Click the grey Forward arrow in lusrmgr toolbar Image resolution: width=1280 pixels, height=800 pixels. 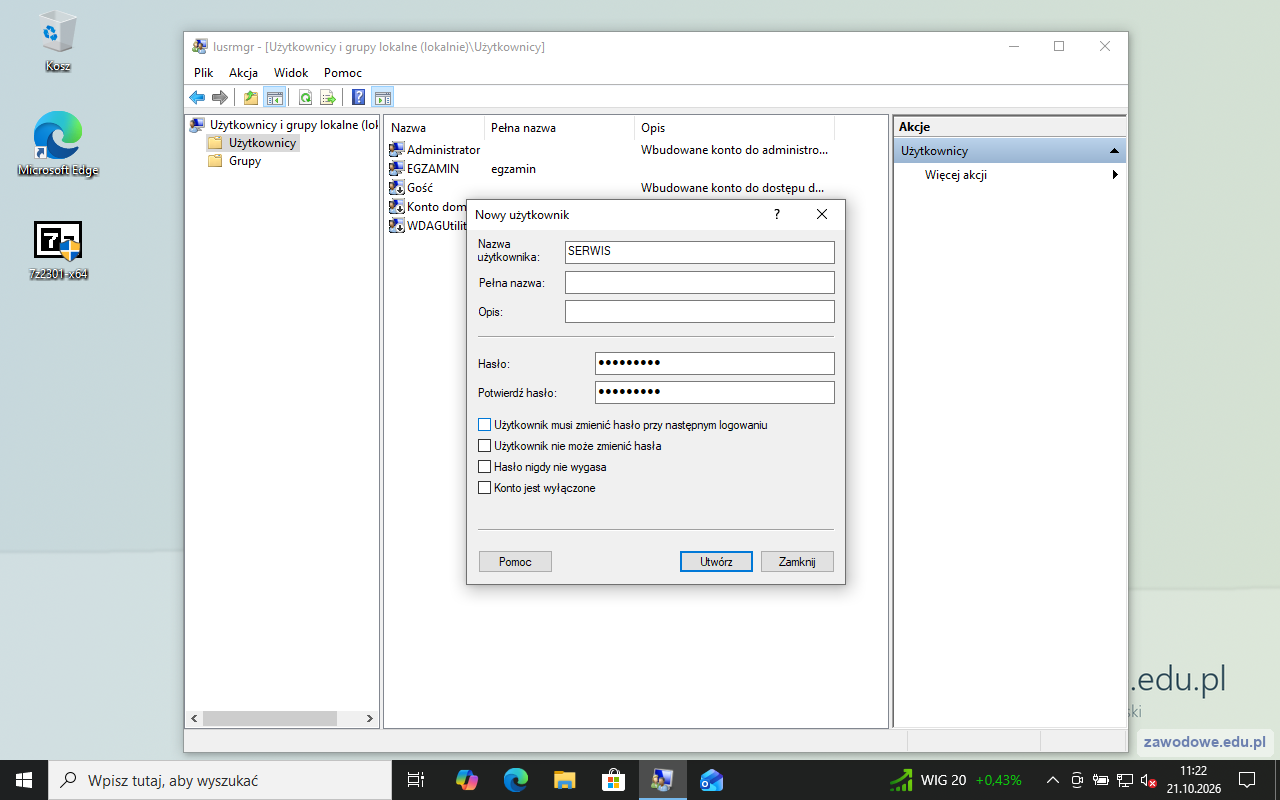[220, 97]
